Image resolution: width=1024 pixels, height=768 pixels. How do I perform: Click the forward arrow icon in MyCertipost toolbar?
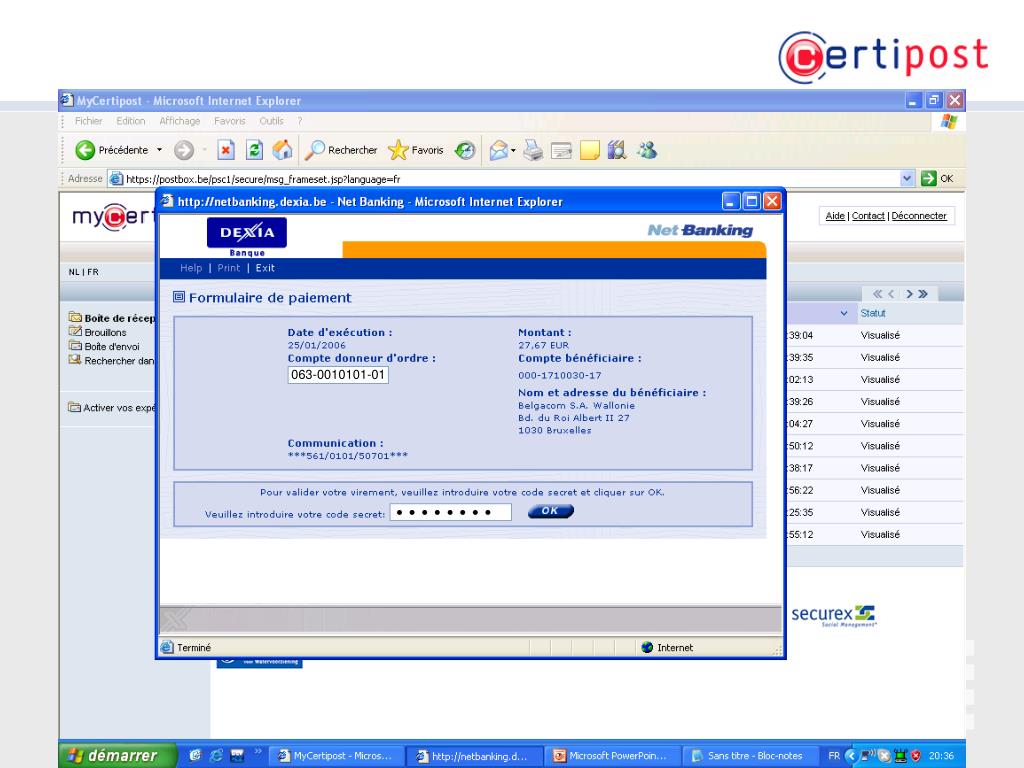tap(184, 150)
